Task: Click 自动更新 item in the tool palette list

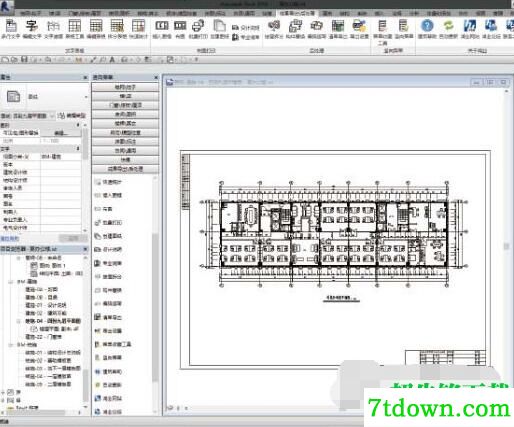Action: pos(108,385)
